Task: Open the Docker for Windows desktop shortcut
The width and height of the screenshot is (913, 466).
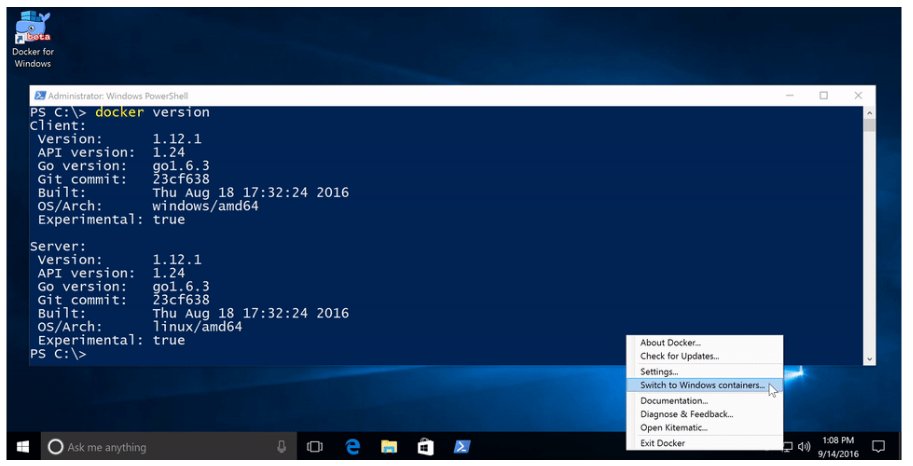Action: pyautogui.click(x=33, y=40)
